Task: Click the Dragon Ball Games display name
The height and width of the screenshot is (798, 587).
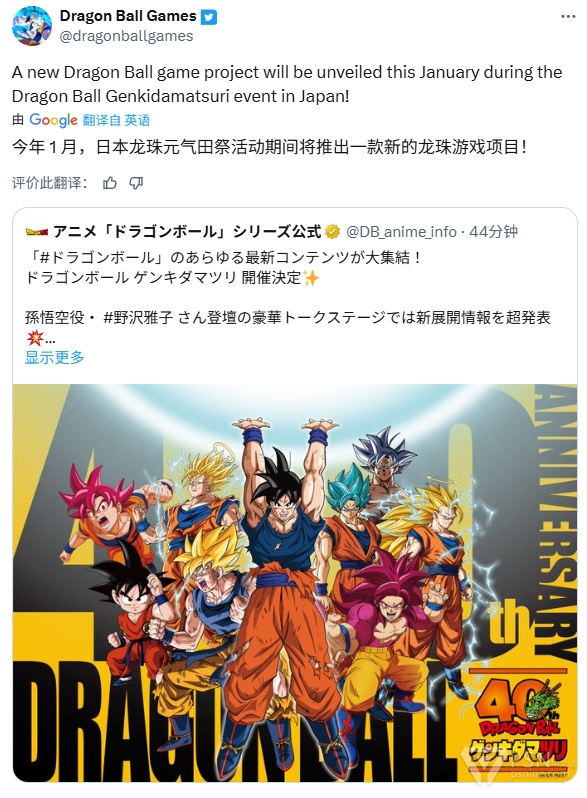Action: (x=128, y=16)
